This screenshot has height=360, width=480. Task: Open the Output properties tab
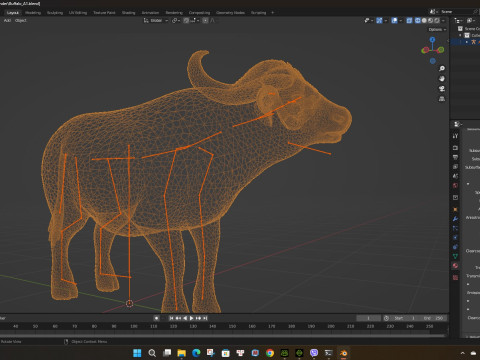click(x=455, y=157)
